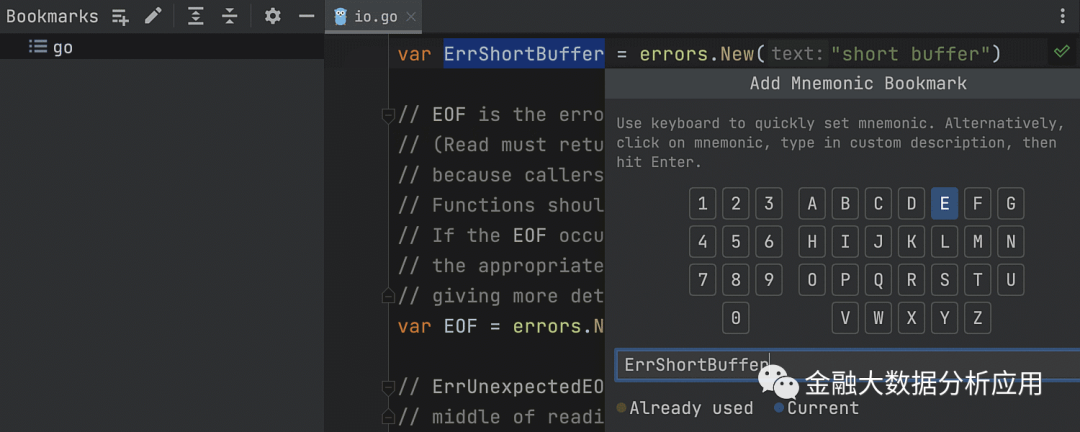Click the create bookmark list icon
Screen dimensions: 1080x432
click(x=121, y=16)
